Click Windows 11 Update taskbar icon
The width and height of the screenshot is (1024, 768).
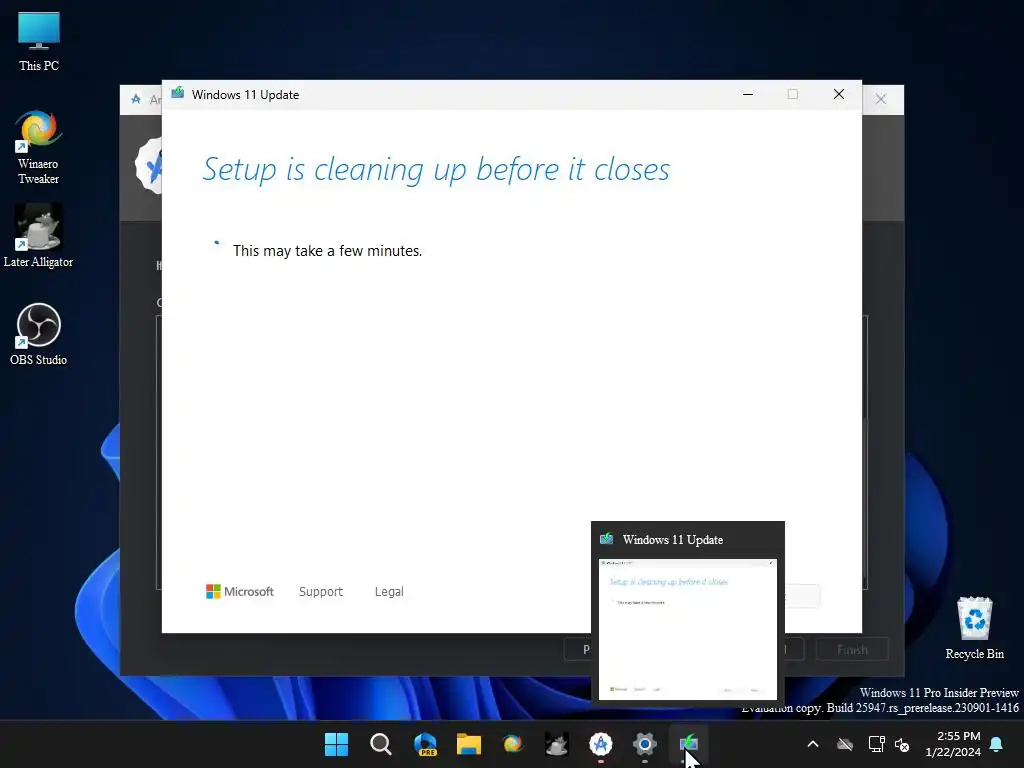tap(688, 744)
